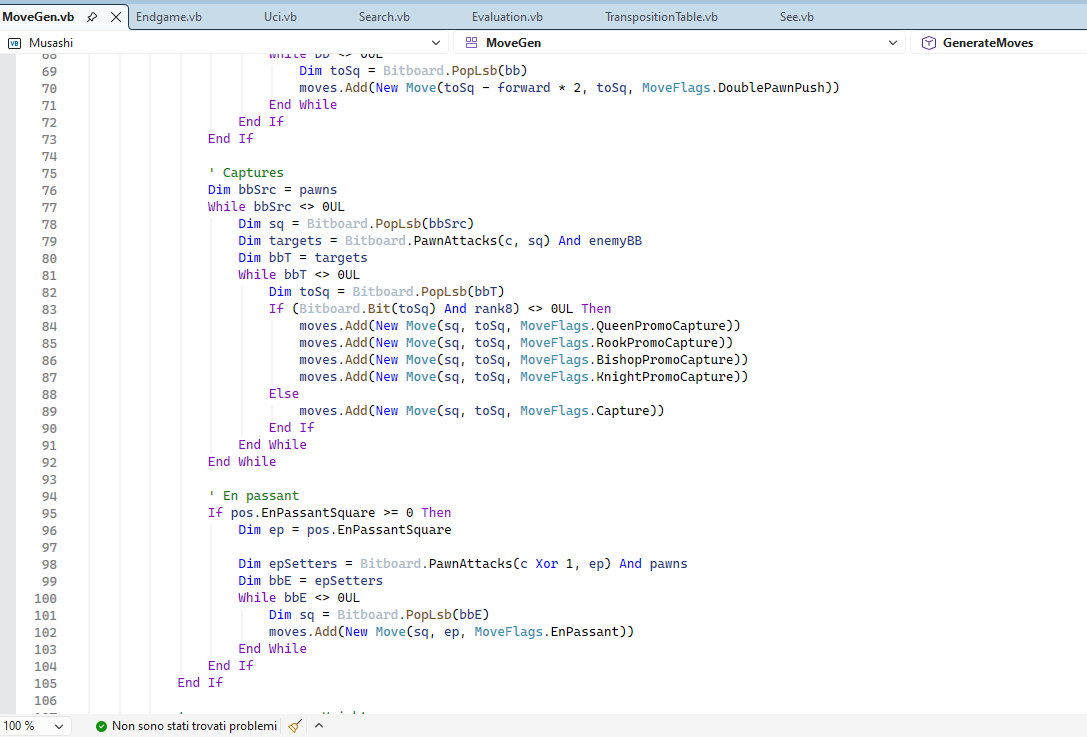Viewport: 1087px width, 737px height.
Task: Click the Else keyword on line 88
Action: click(x=284, y=394)
